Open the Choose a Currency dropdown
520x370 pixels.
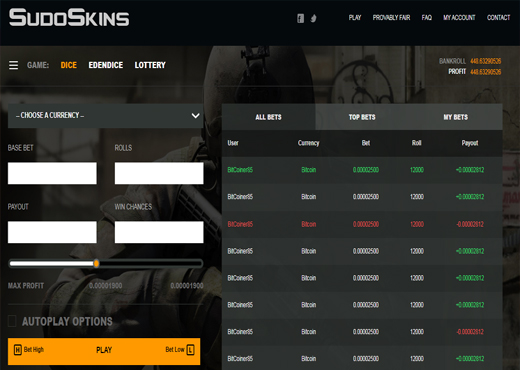point(105,116)
